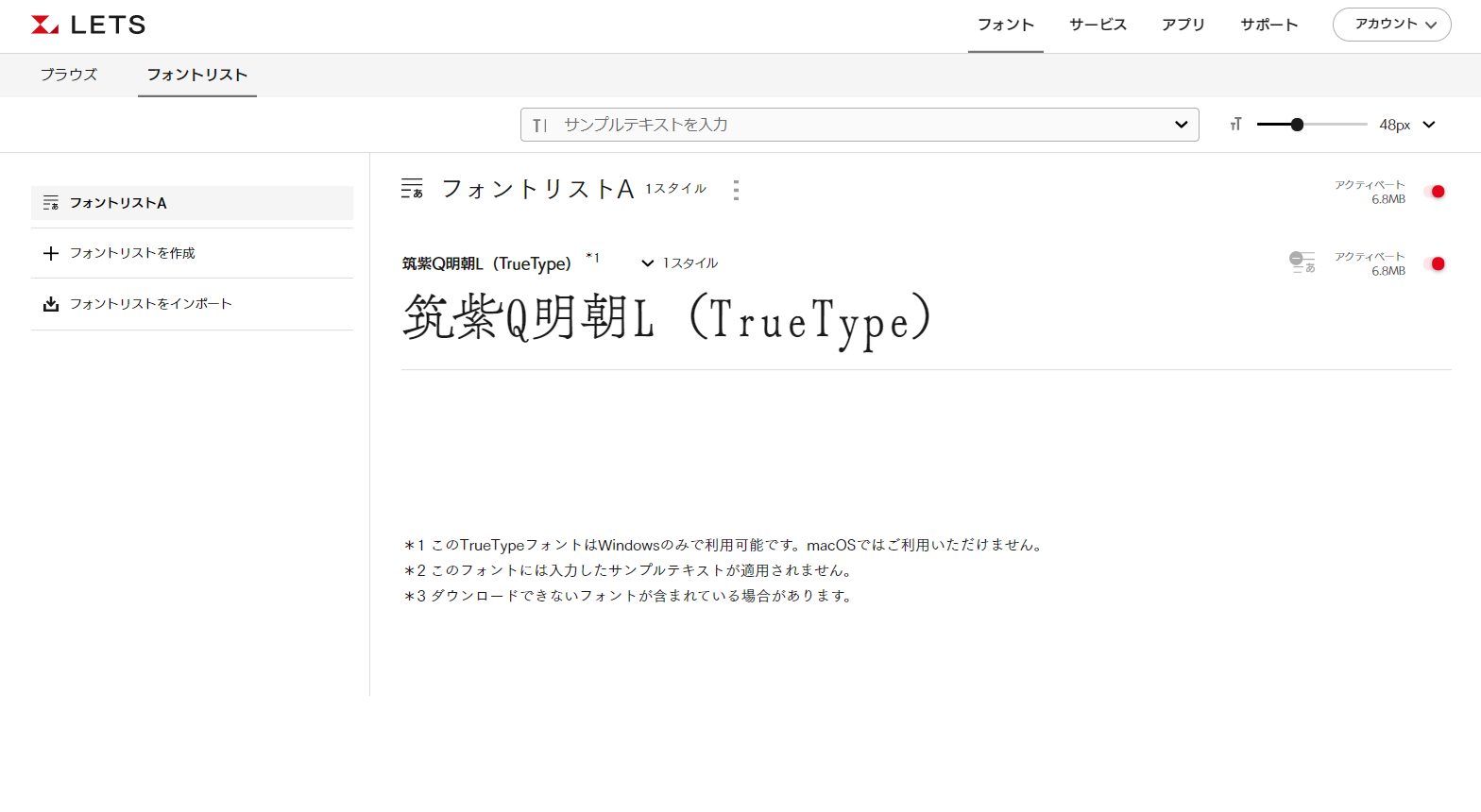
Task: Click the sample text input field
Action: [860, 125]
